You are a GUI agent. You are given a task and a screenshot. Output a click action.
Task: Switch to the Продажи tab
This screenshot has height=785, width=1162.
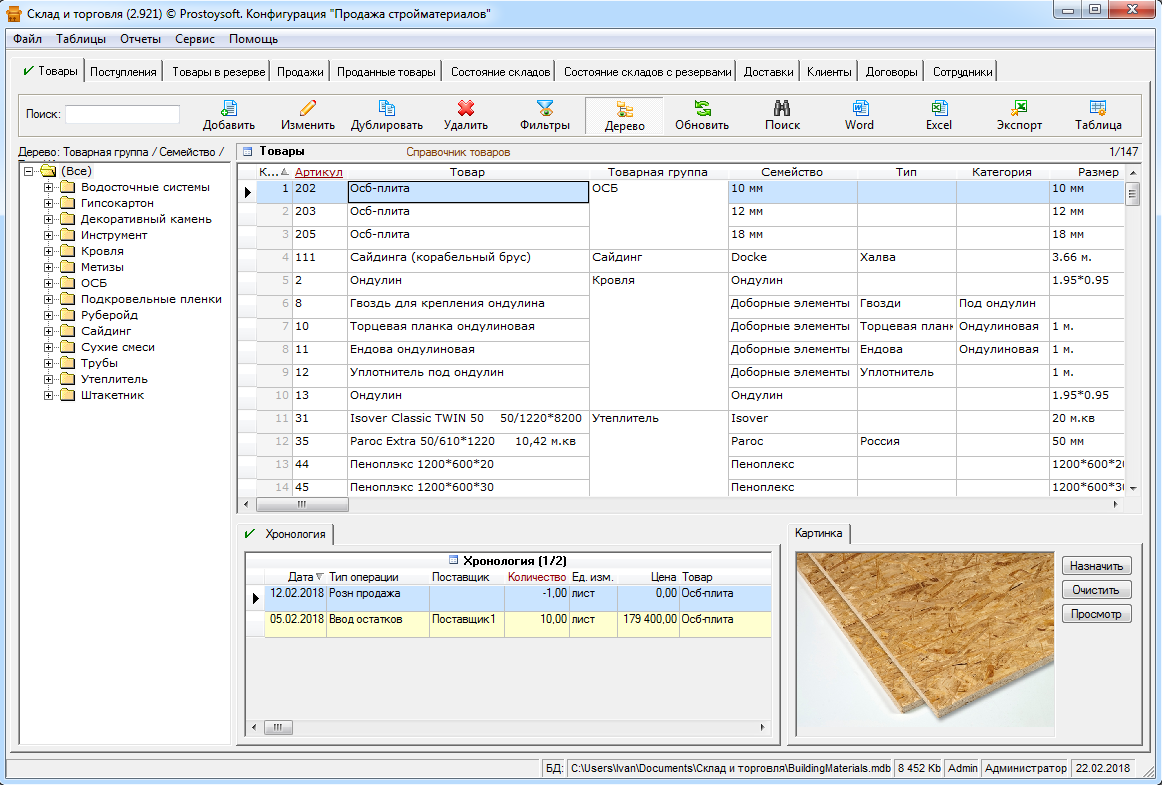[x=300, y=72]
